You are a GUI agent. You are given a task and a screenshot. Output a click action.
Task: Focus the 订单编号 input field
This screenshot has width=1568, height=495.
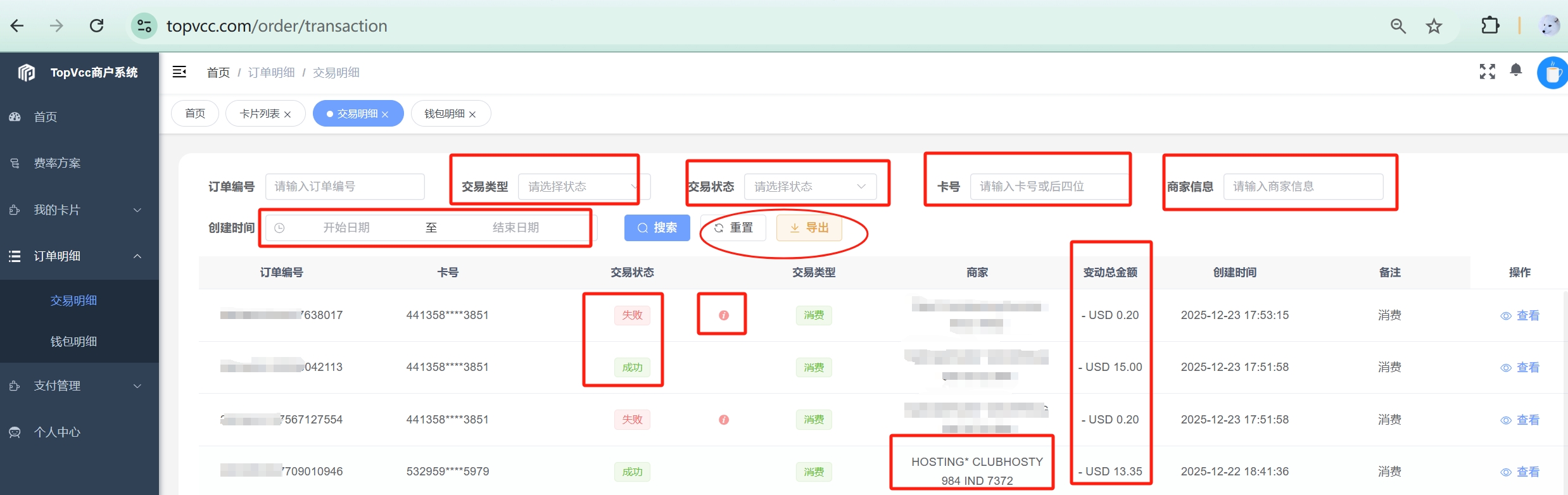click(x=345, y=187)
